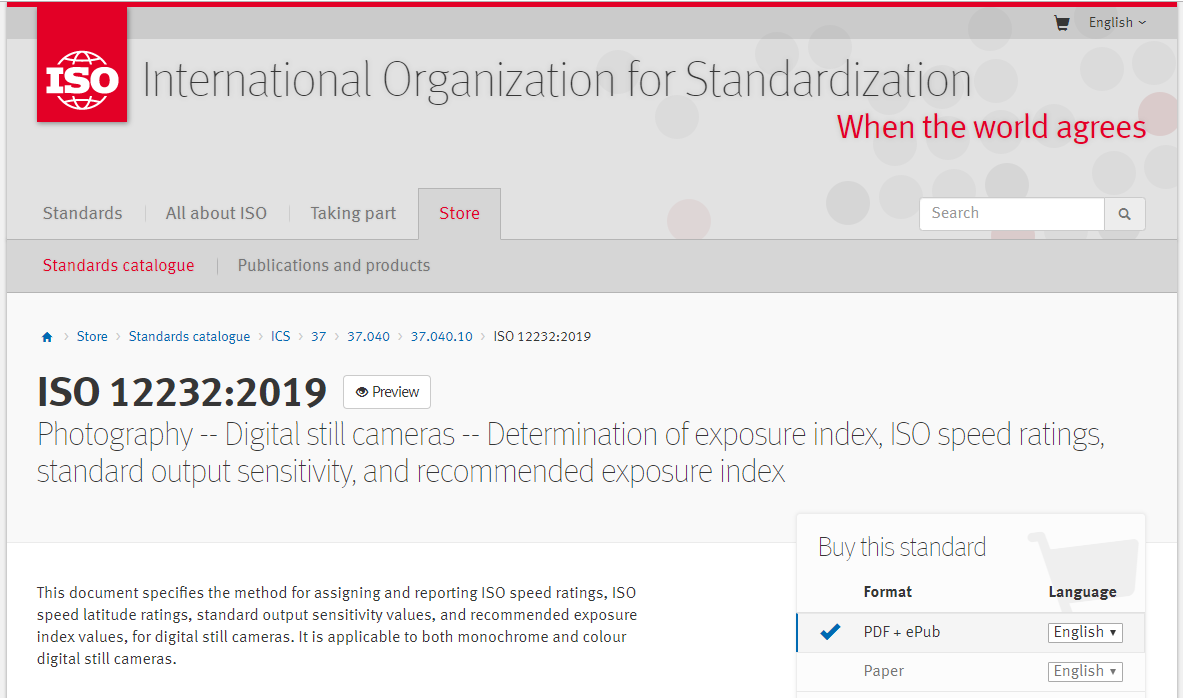Open the English language menu in header
The height and width of the screenshot is (698, 1183).
click(1117, 23)
